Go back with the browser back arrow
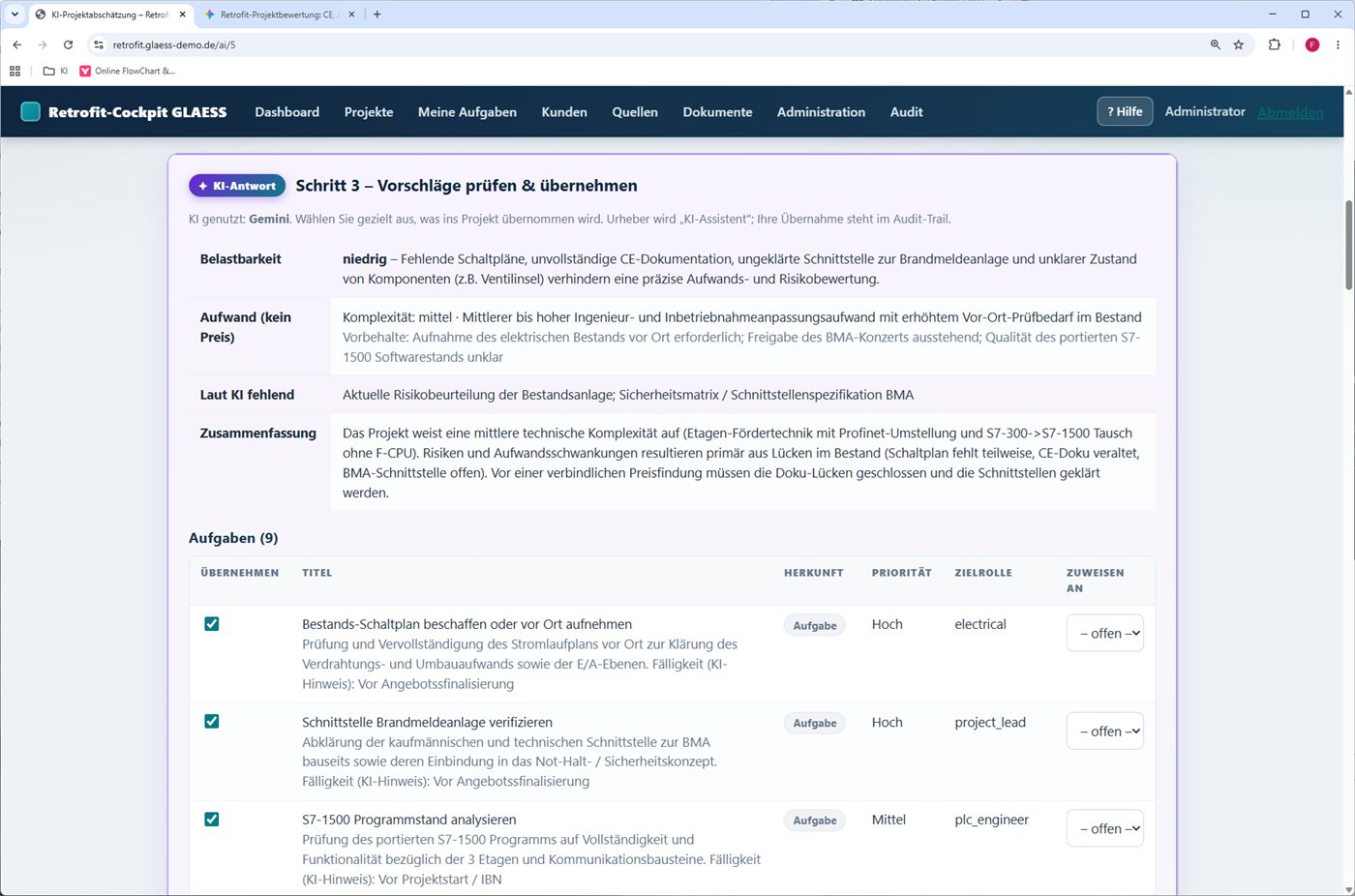This screenshot has width=1355, height=896. 17,45
